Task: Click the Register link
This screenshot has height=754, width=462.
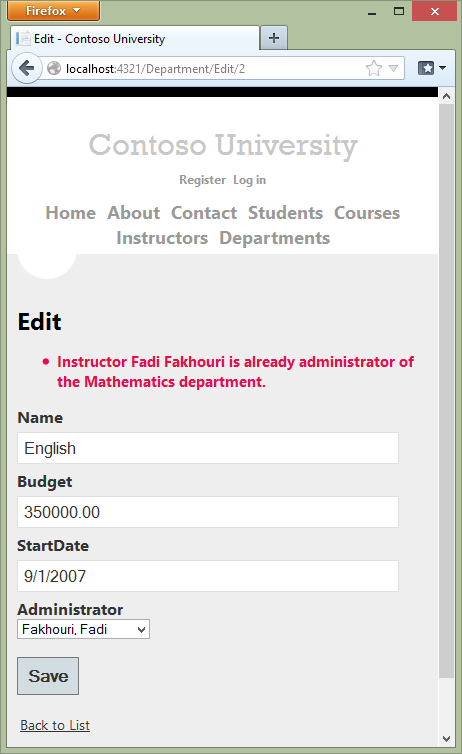Action: pos(202,180)
